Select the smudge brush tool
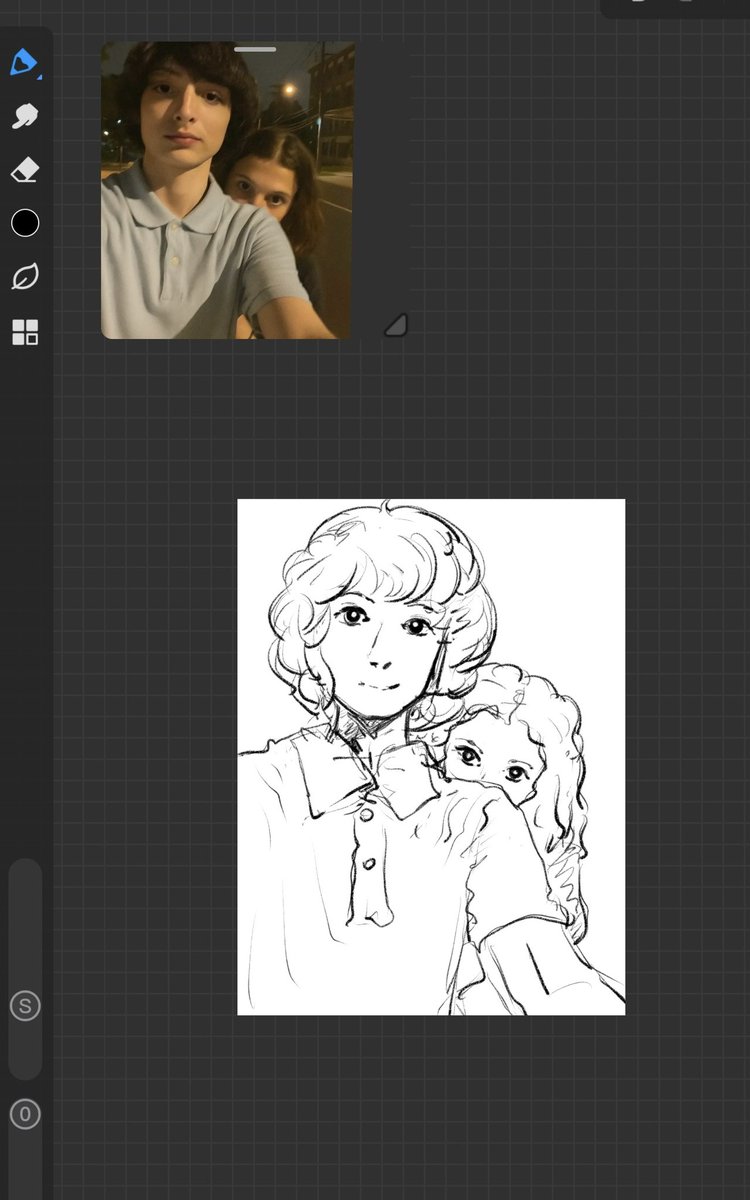Image resolution: width=750 pixels, height=1200 pixels. (25, 116)
